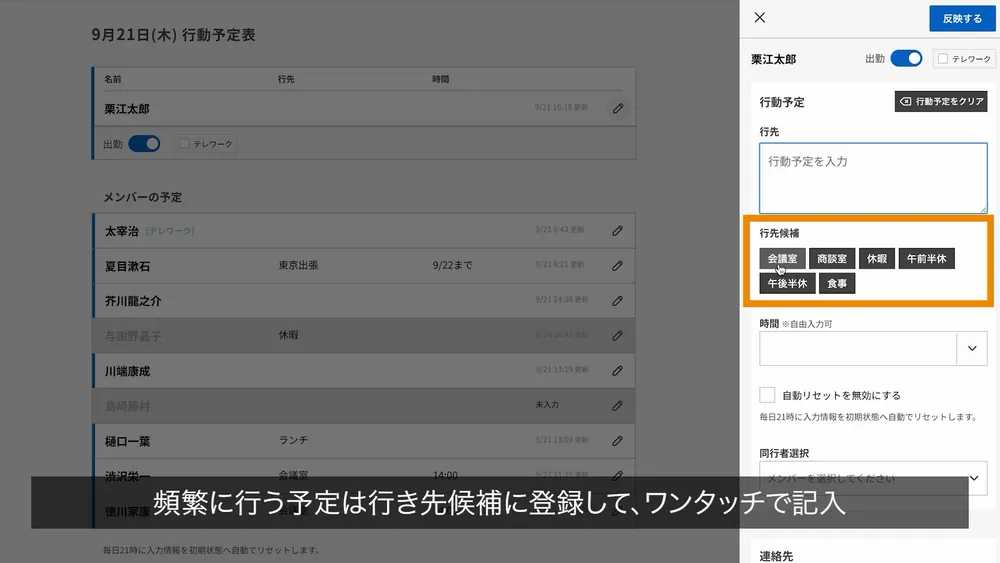The image size is (1000, 563).
Task: Open edit for 芥川龍之介 row
Action: [618, 301]
